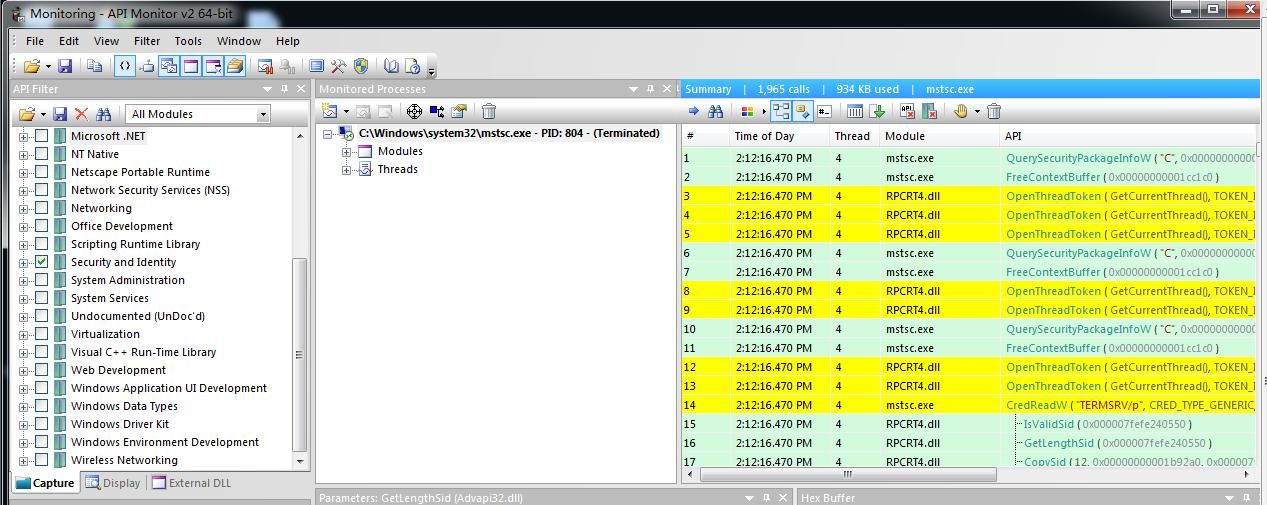Enable the System Services checkbox
Image resolution: width=1267 pixels, height=505 pixels.
click(41, 298)
